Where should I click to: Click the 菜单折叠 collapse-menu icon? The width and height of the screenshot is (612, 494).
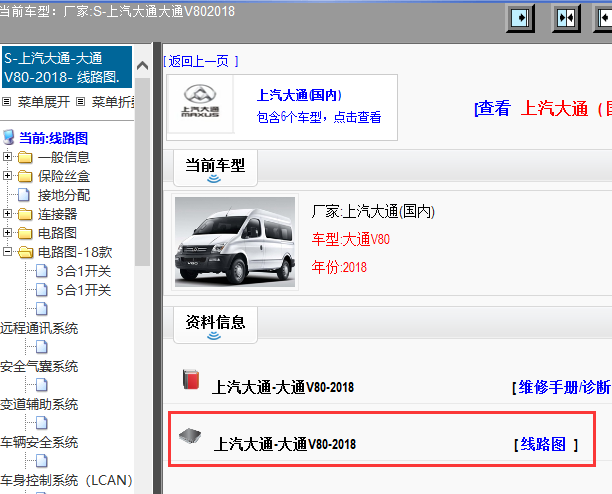pos(80,102)
